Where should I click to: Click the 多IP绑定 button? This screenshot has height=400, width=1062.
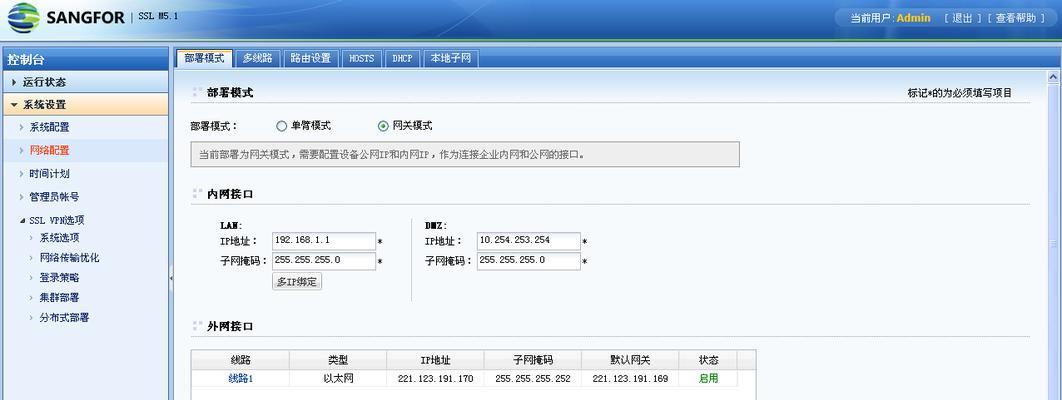click(297, 282)
